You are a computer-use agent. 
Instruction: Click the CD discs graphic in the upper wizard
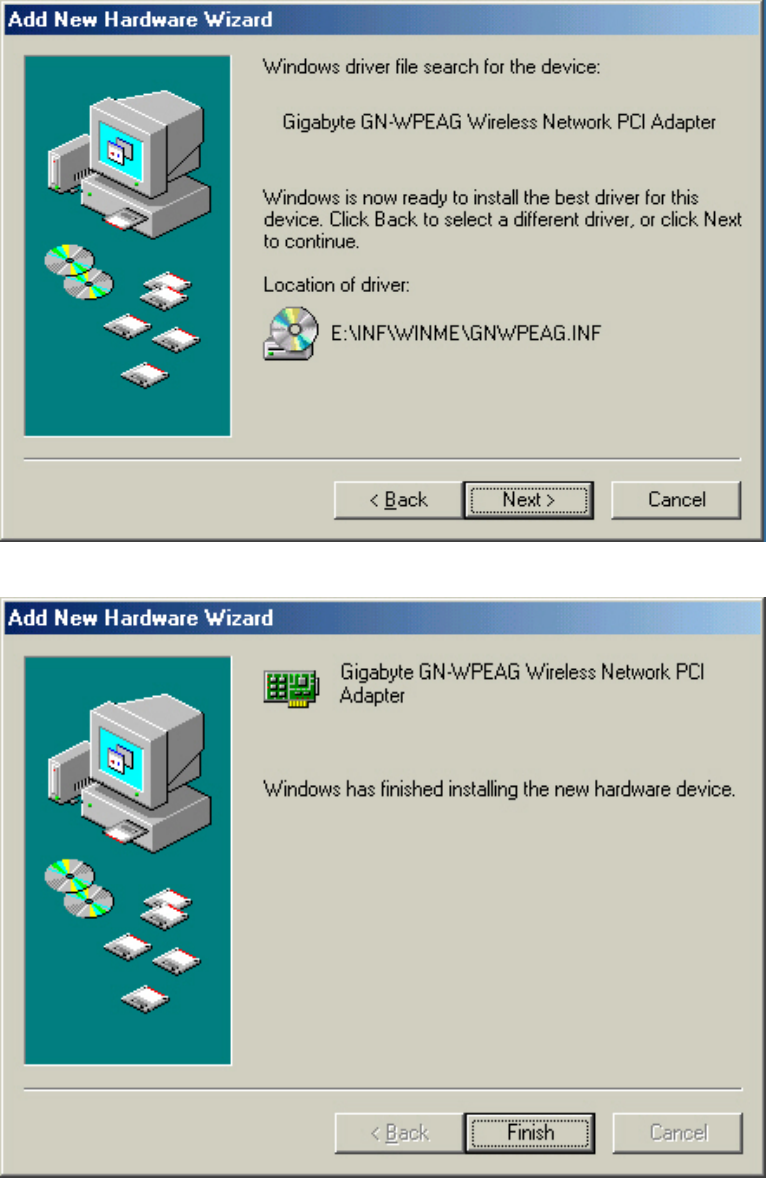click(78, 272)
